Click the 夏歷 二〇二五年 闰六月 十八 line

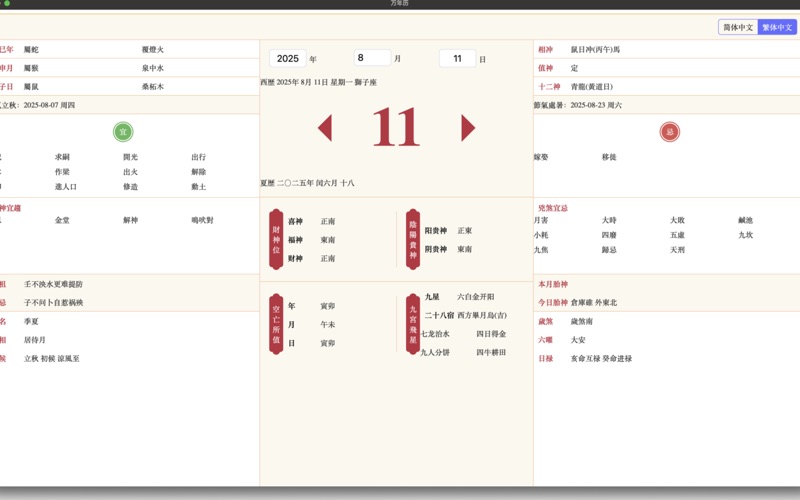[x=308, y=183]
